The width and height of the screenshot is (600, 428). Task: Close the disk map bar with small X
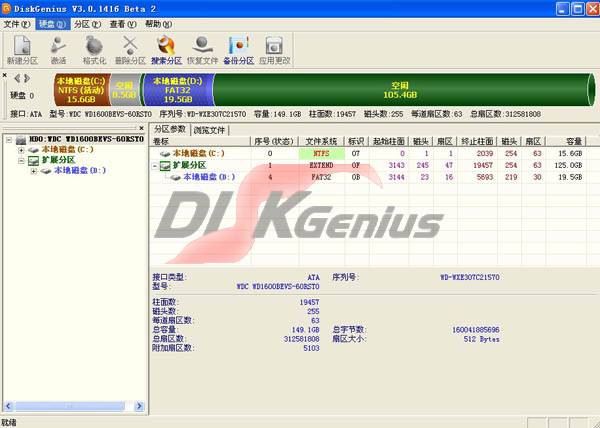click(x=5, y=75)
